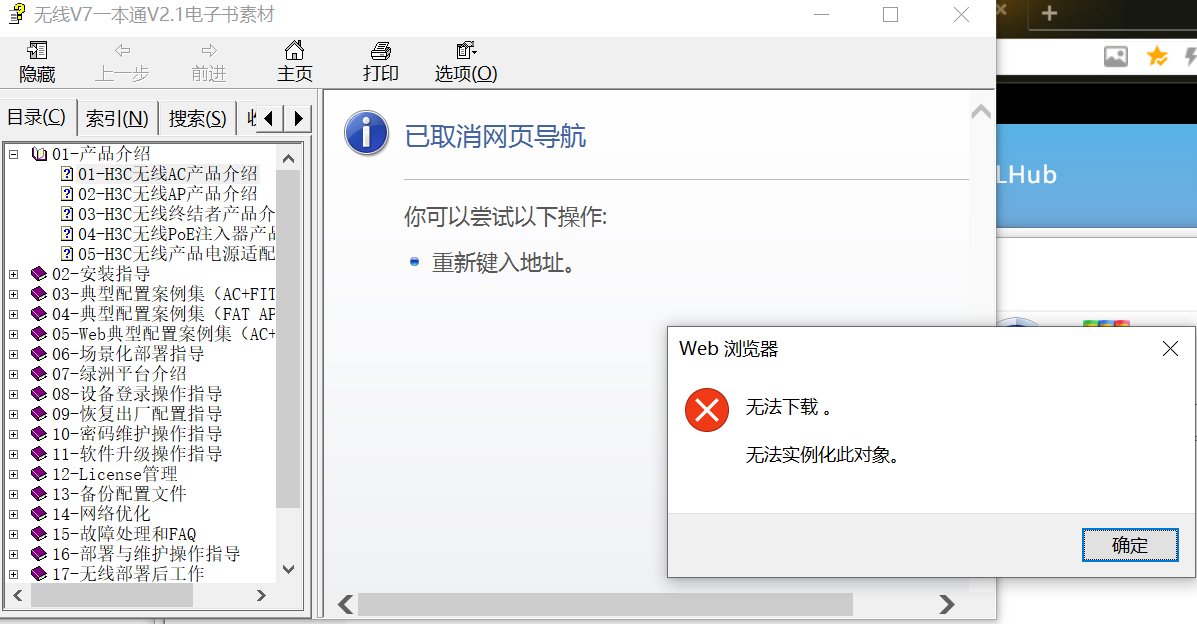The width and height of the screenshot is (1197, 624).
Task: Click the image icon in browser toolbar
Action: point(1115,56)
